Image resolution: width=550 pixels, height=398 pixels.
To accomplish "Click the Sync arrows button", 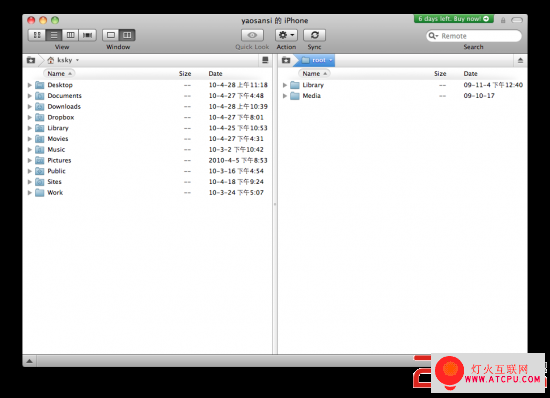I will (315, 35).
